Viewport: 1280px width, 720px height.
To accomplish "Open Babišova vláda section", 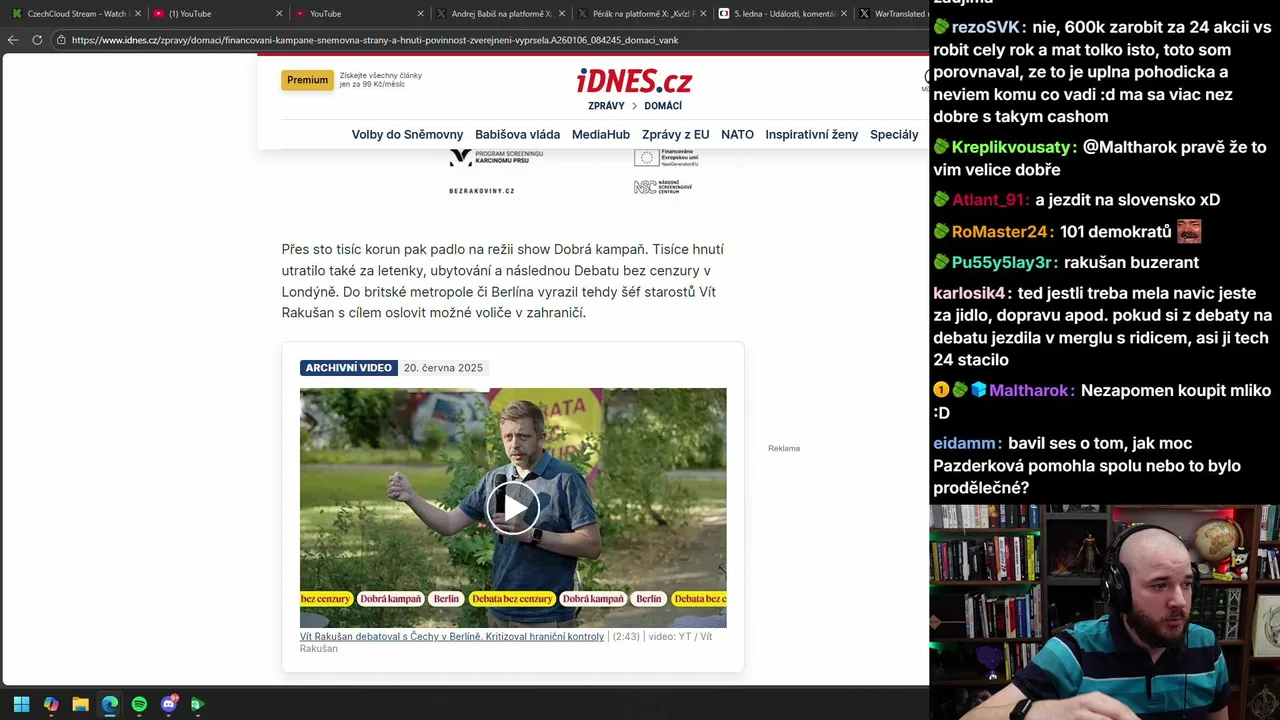I will coord(517,134).
